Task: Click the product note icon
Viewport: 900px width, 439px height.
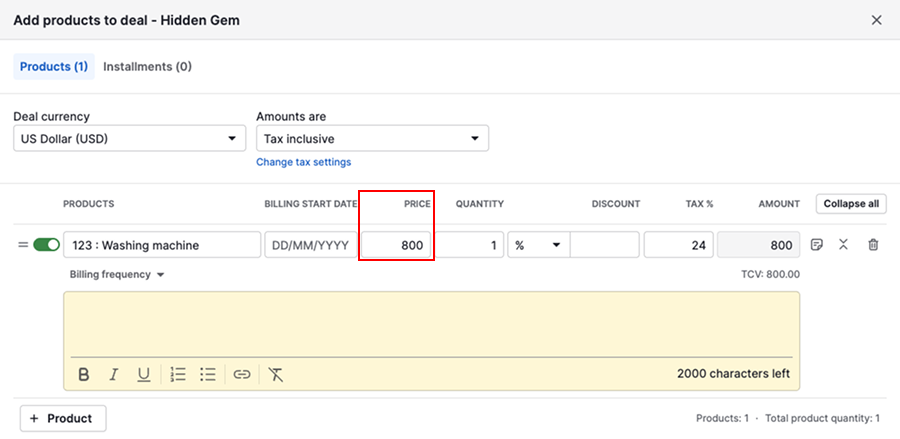Action: [x=817, y=245]
